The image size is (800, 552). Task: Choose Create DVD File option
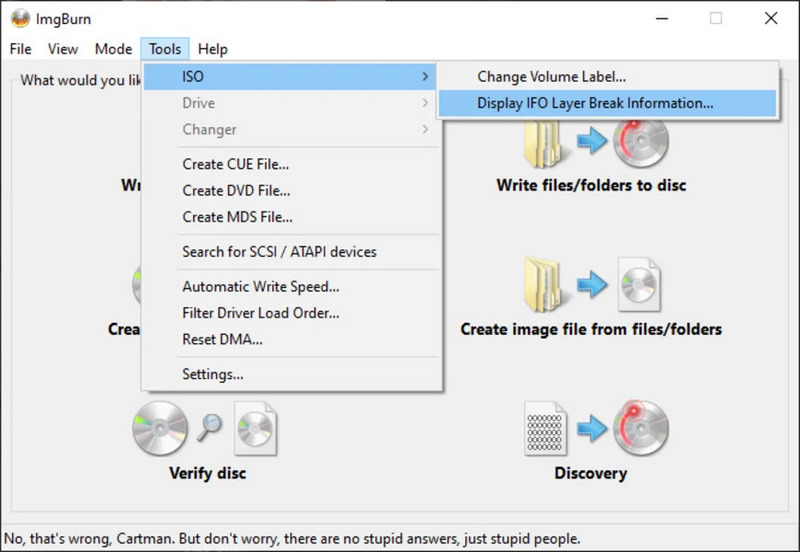(236, 190)
